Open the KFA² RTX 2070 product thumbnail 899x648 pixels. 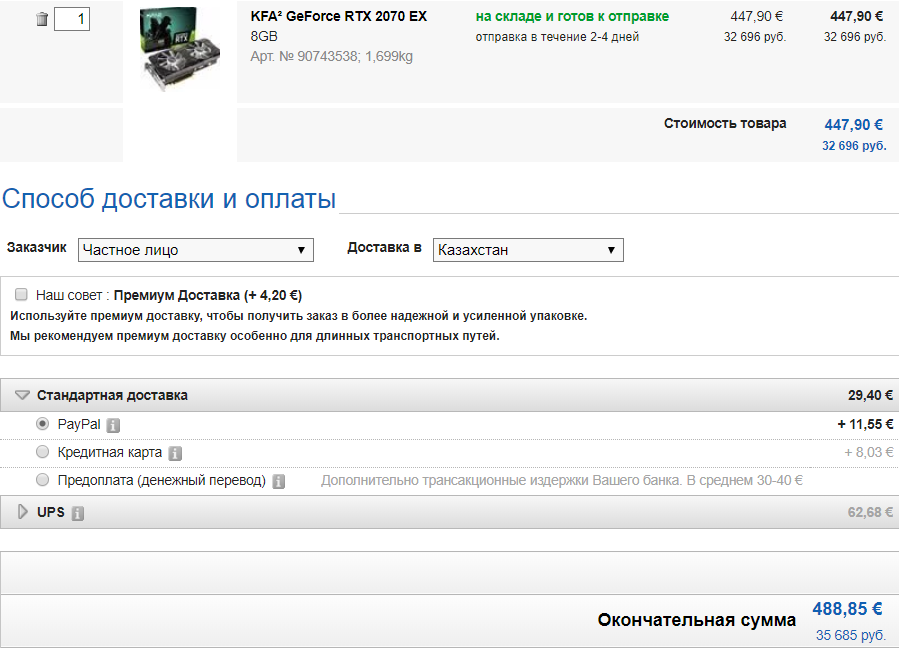[179, 49]
